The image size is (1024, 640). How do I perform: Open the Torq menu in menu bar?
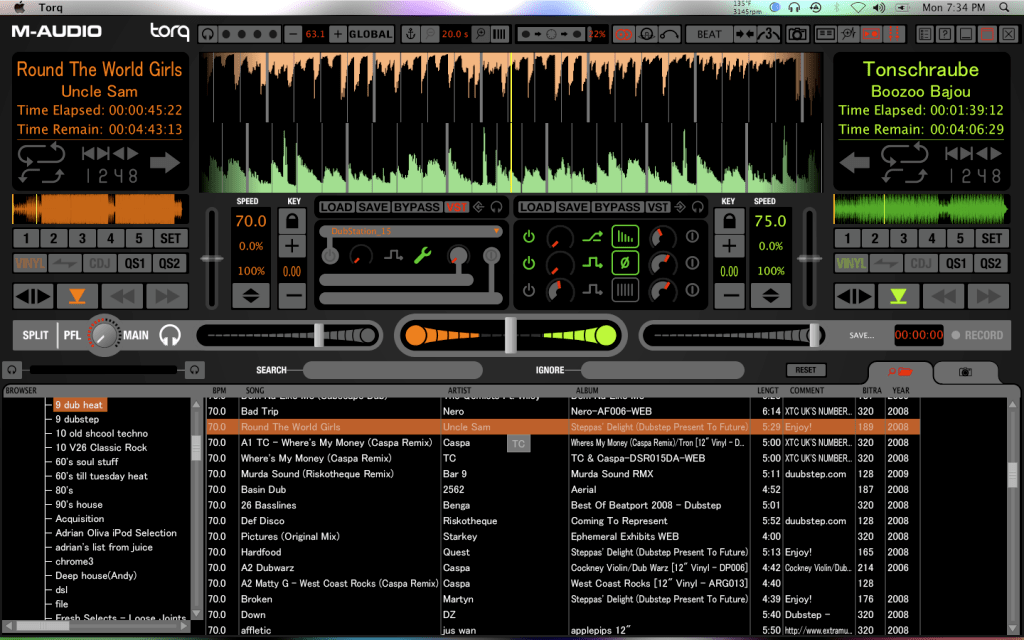click(50, 7)
